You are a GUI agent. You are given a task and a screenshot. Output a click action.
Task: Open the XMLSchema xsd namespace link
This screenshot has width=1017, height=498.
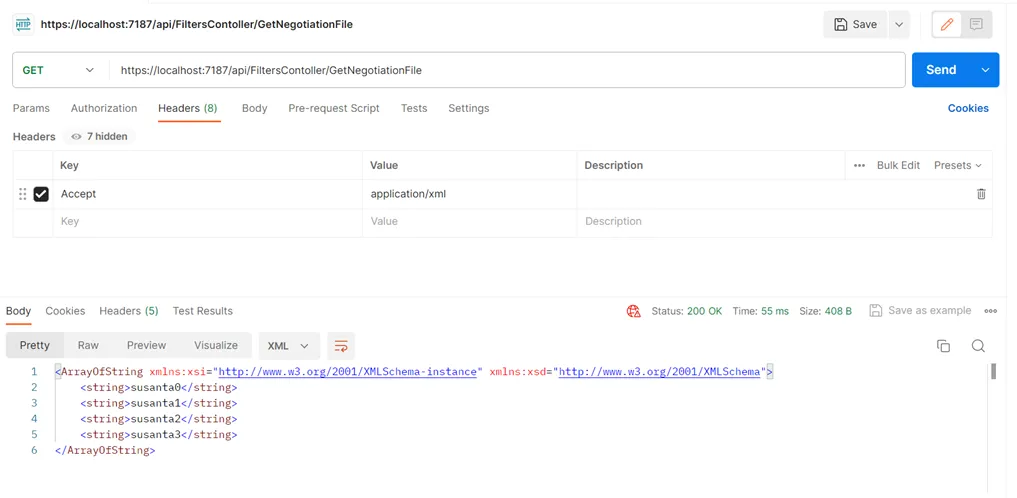point(659,372)
